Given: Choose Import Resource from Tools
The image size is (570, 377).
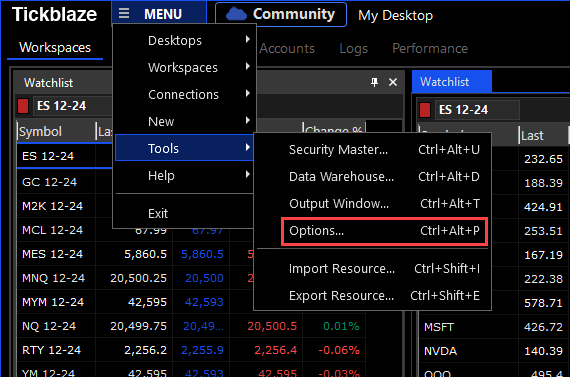Looking at the screenshot, I should [x=373, y=269].
